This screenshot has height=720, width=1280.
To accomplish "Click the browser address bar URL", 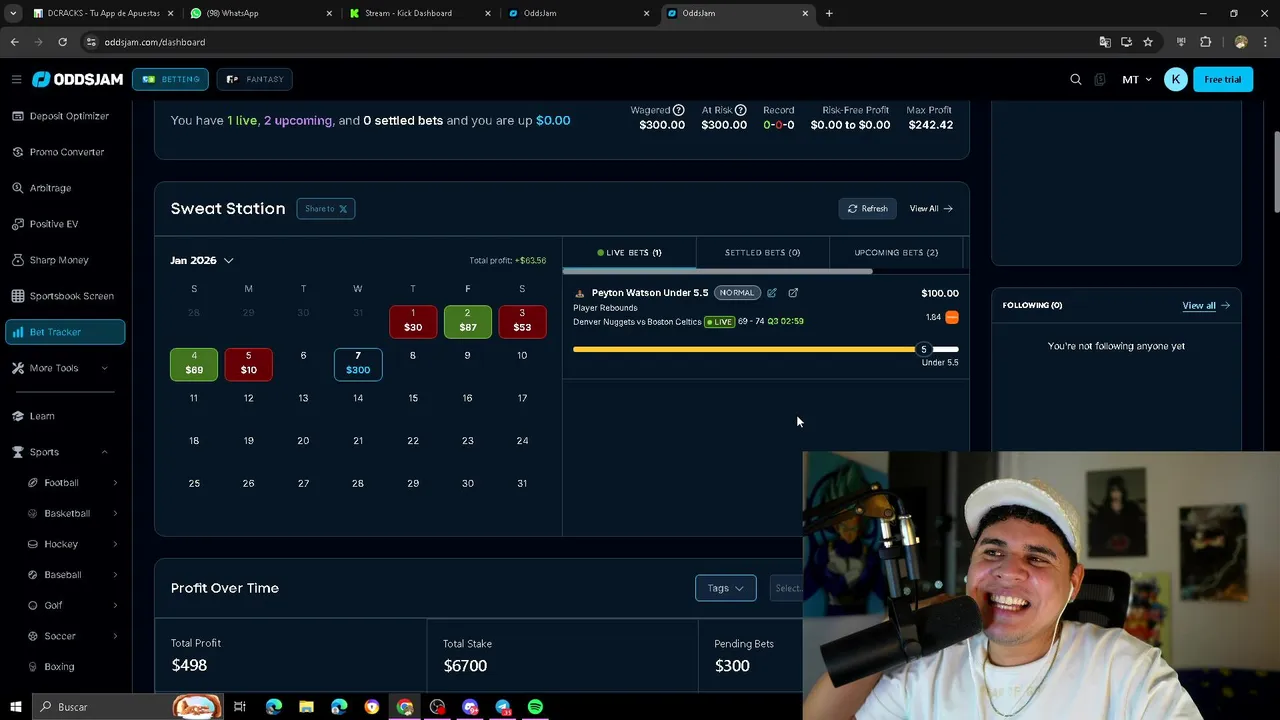I will coord(155,42).
